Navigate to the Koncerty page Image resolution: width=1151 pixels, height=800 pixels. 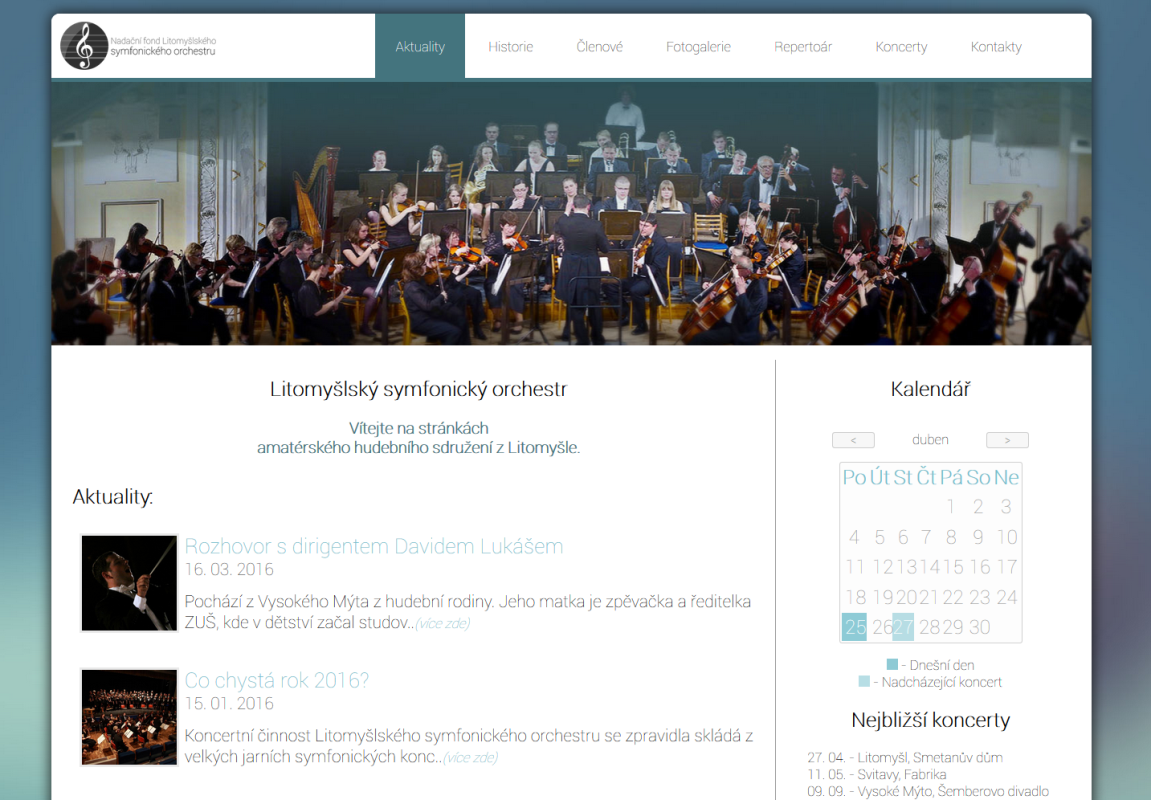(x=901, y=46)
